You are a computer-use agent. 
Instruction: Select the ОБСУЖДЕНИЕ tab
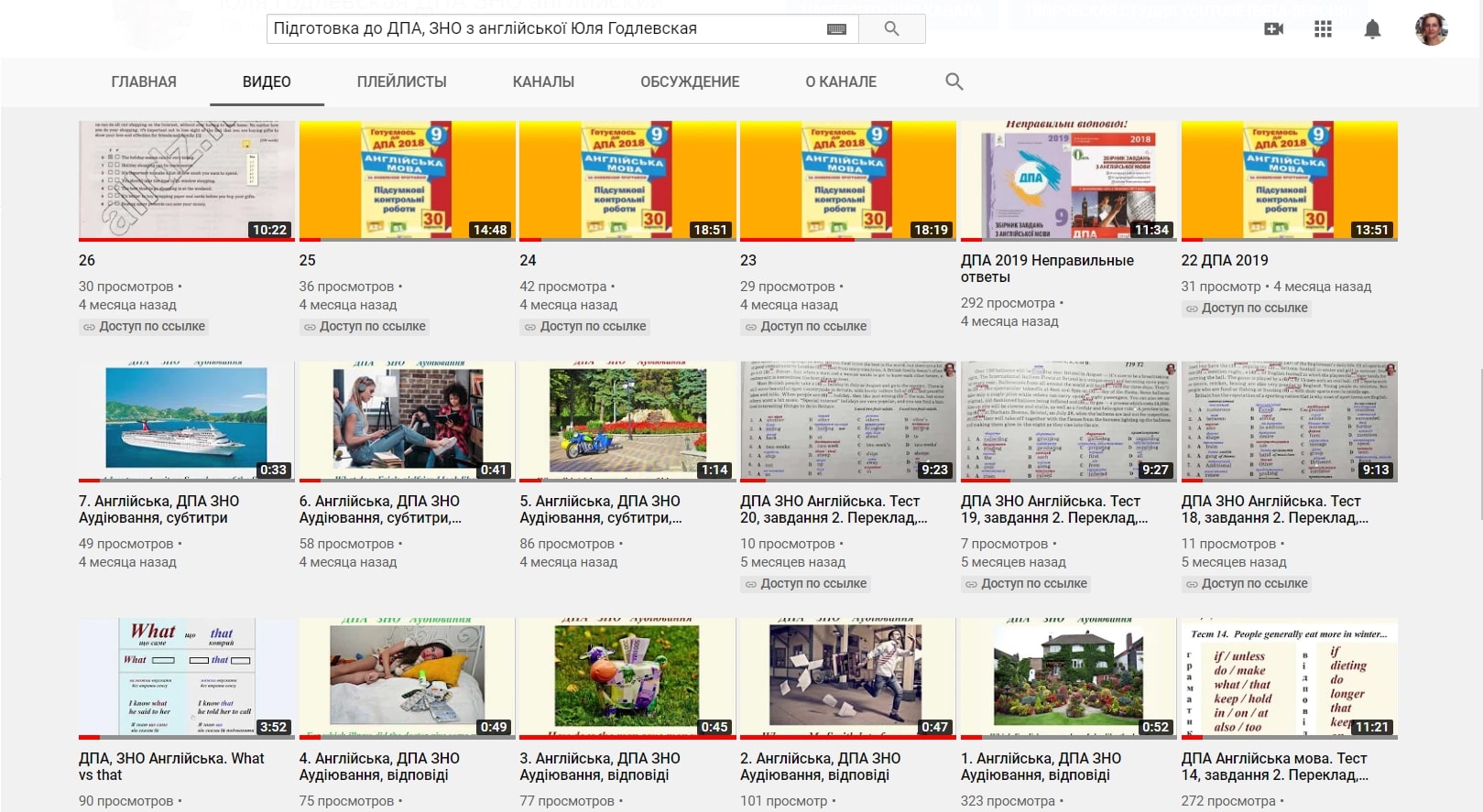(690, 81)
